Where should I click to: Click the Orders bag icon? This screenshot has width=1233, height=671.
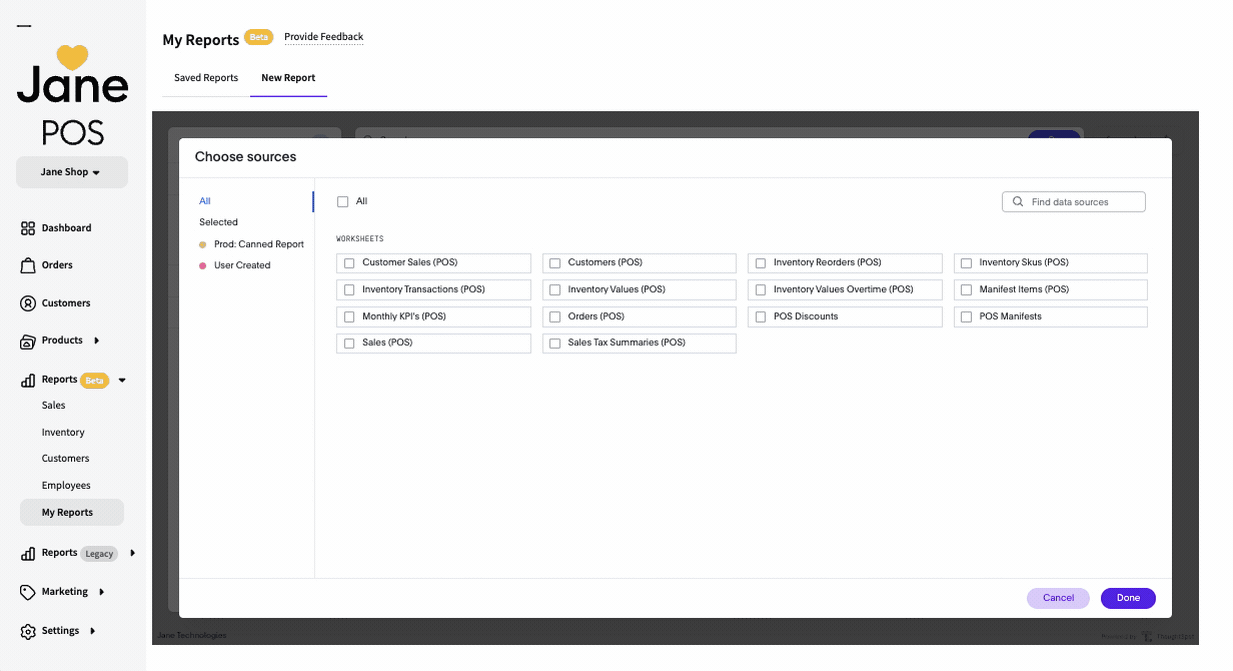28,265
